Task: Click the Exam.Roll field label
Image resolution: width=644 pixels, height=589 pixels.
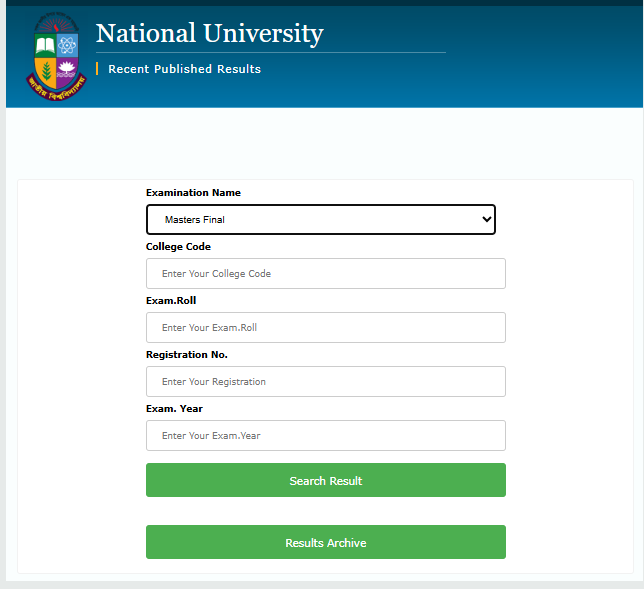Action: pyautogui.click(x=171, y=300)
